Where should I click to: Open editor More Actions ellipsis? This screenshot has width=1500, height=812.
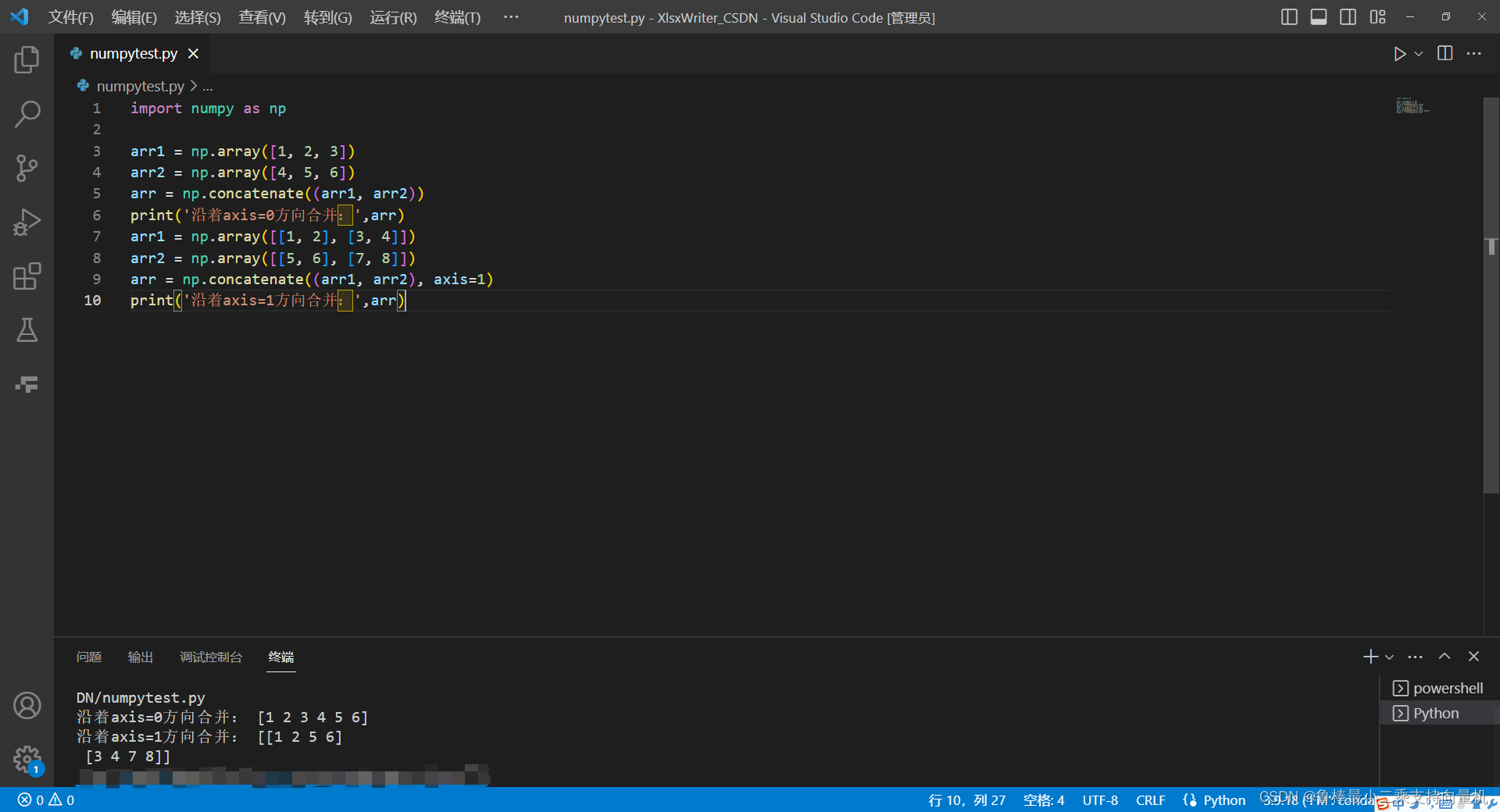point(1474,53)
